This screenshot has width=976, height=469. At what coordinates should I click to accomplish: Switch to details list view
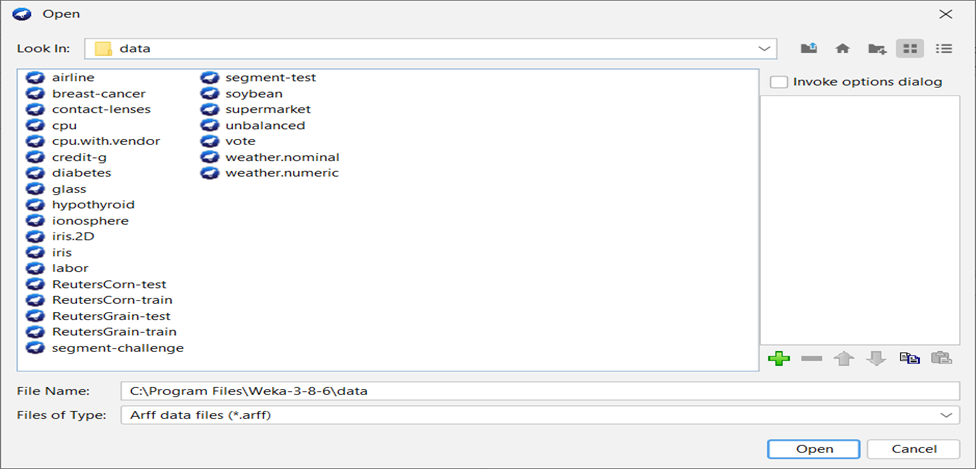[944, 49]
